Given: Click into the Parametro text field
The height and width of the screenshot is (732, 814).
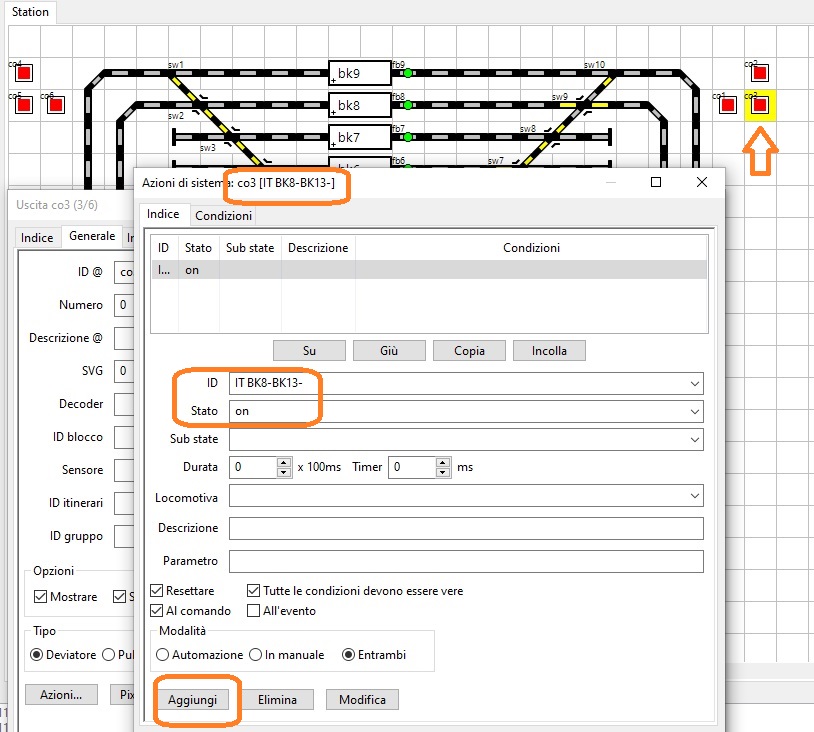Looking at the screenshot, I should coord(465,561).
